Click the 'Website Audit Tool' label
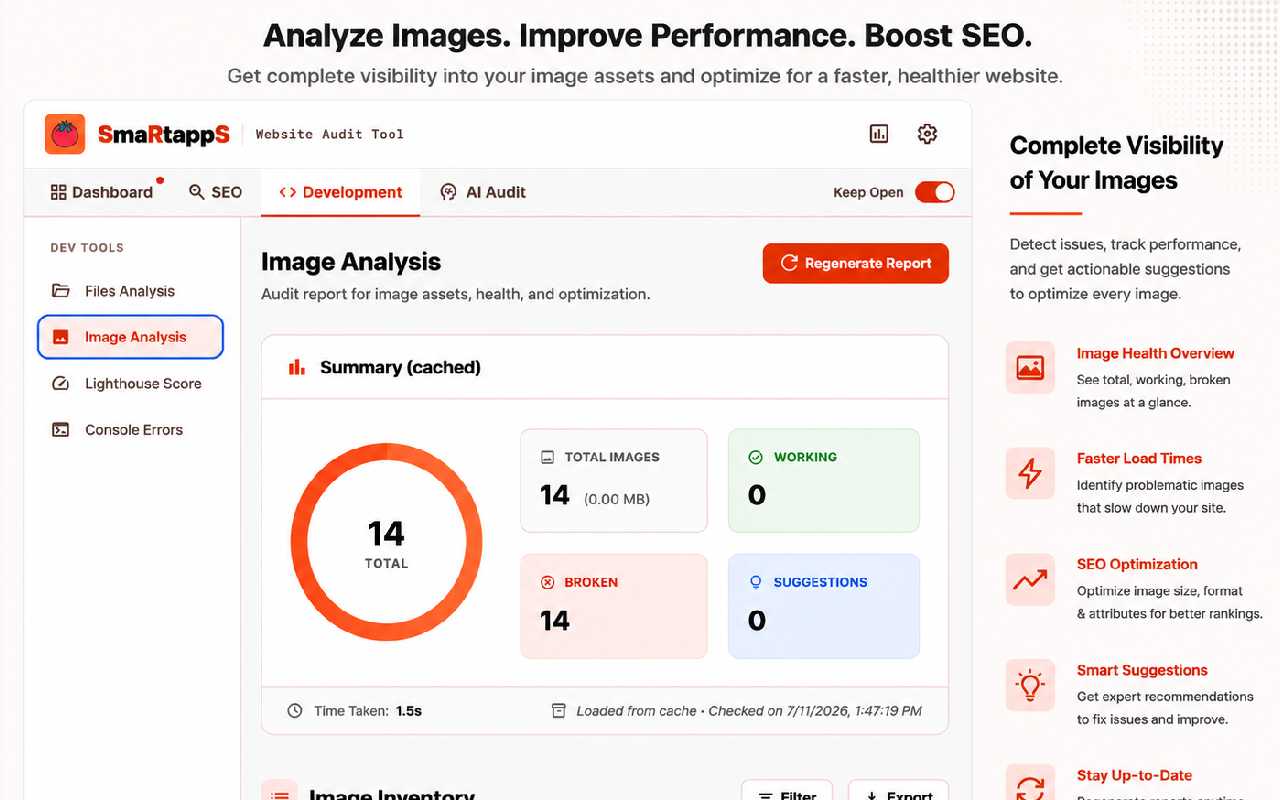Screen dimensions: 1280x800 click(x=330, y=134)
